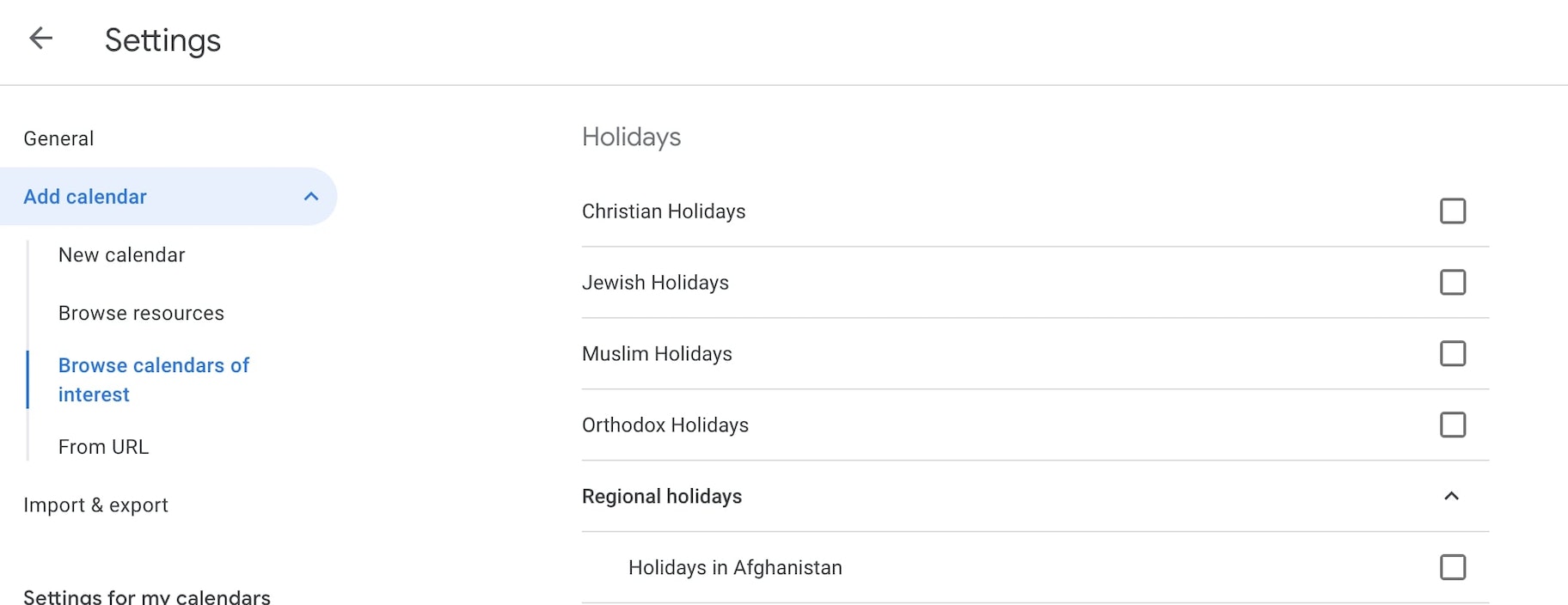Check the Muslim Holidays checkbox
Screen dimensions: 1568x605
[1452, 353]
